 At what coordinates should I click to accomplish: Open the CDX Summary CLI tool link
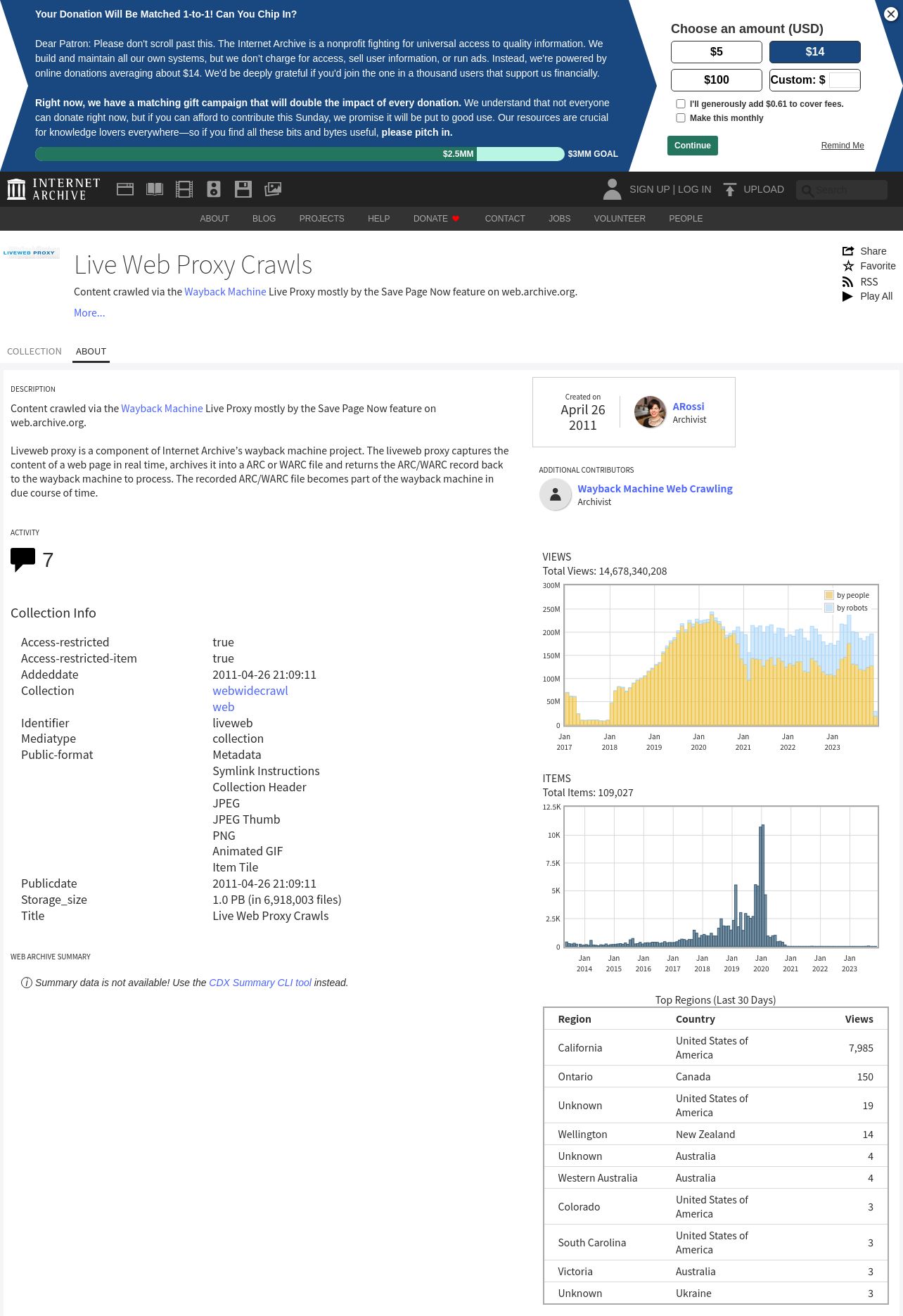(260, 983)
